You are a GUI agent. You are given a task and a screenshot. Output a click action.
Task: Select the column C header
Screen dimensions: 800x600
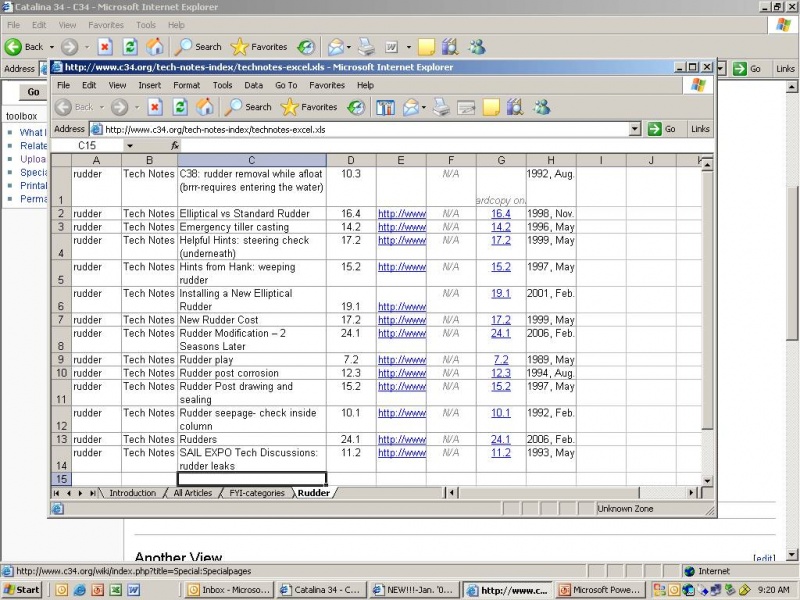click(x=252, y=160)
